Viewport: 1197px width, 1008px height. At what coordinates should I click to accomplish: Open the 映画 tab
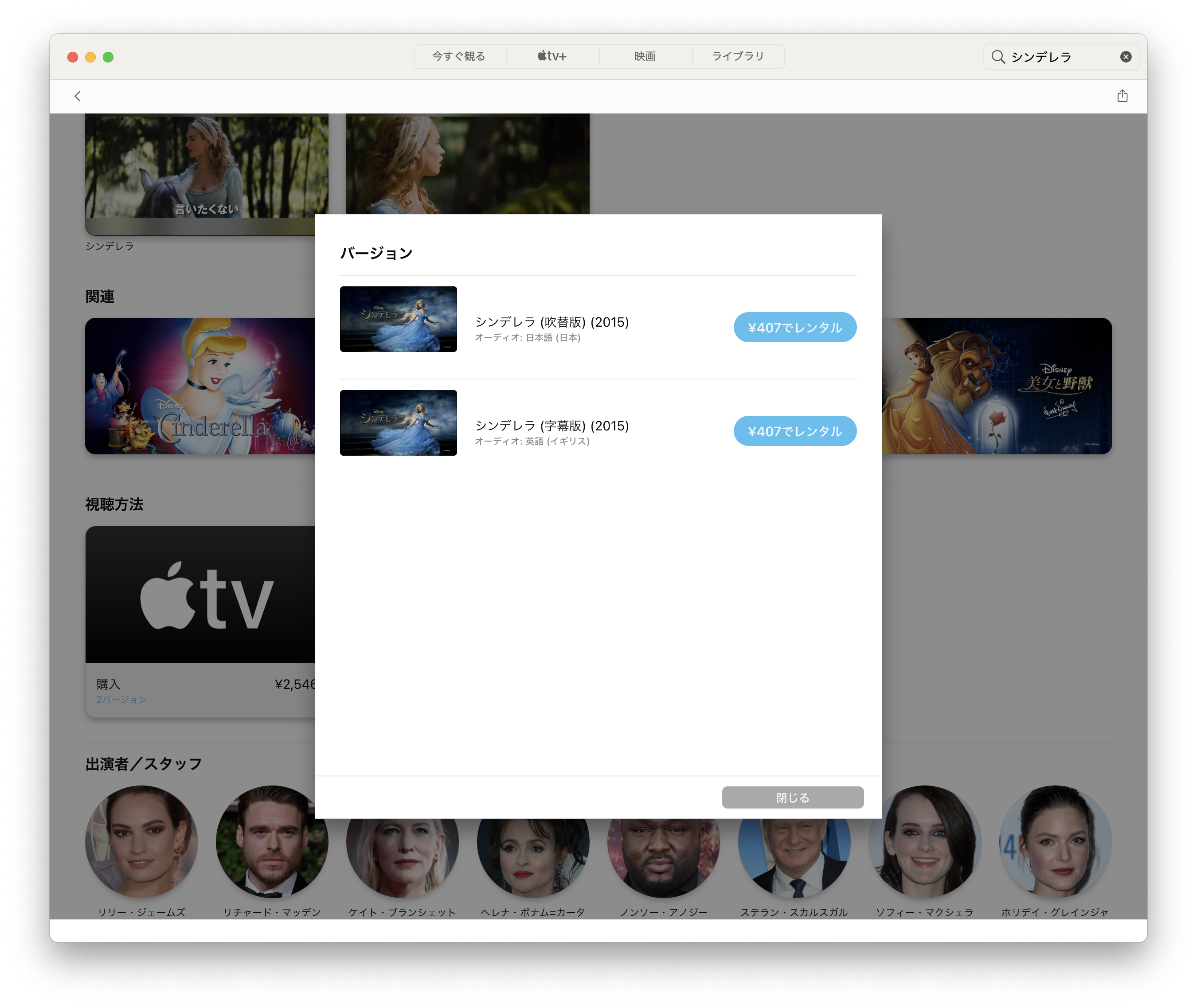tap(645, 56)
